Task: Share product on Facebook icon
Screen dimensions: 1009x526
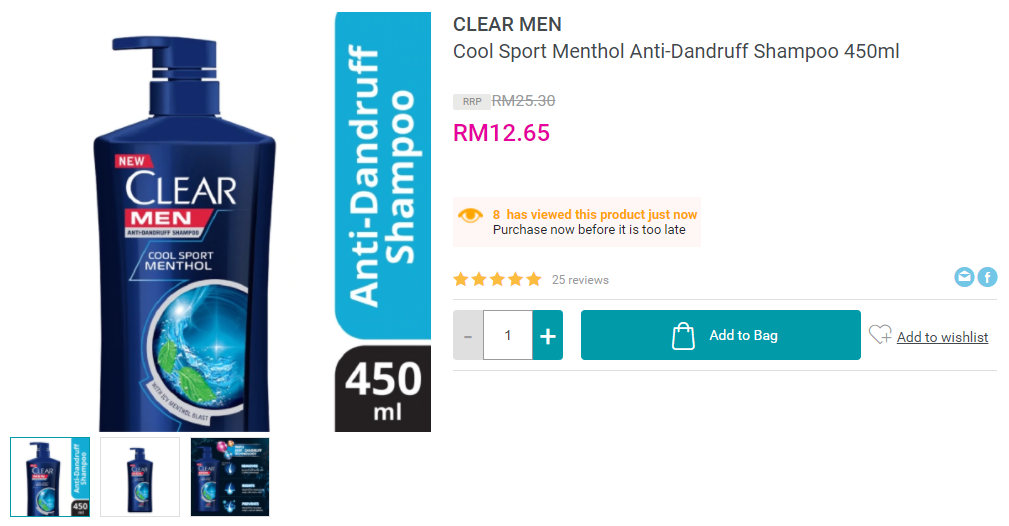Action: tap(987, 277)
